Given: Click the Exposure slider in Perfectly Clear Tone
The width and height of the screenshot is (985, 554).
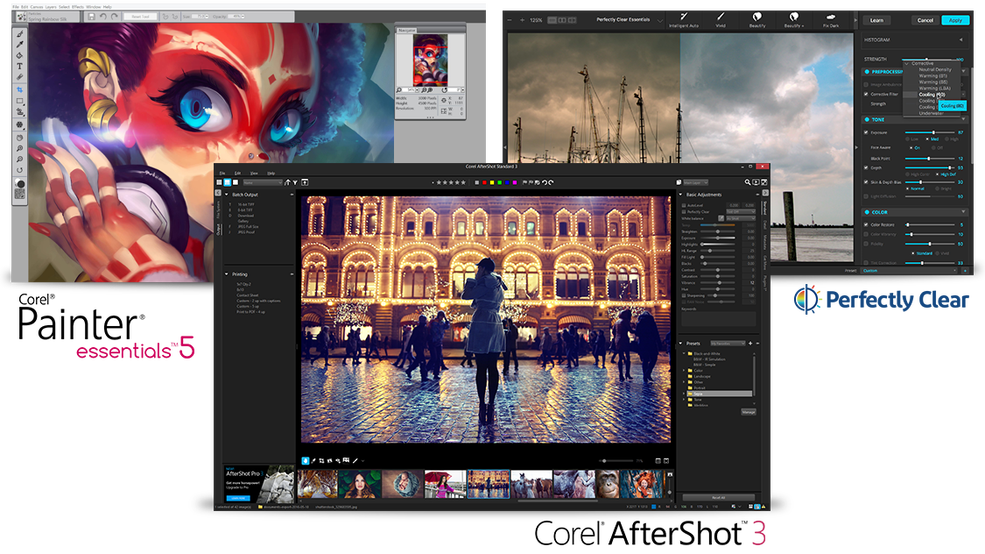Looking at the screenshot, I should [x=930, y=133].
